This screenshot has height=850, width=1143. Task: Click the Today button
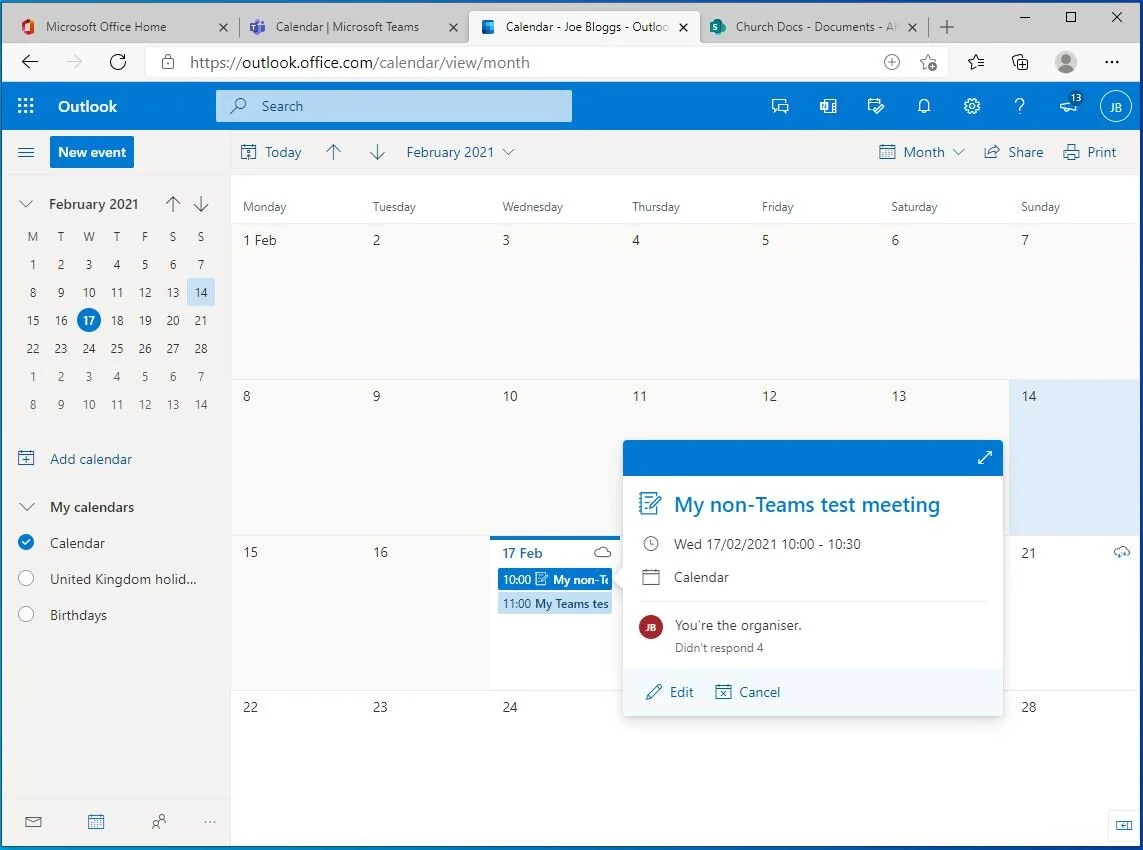[271, 152]
